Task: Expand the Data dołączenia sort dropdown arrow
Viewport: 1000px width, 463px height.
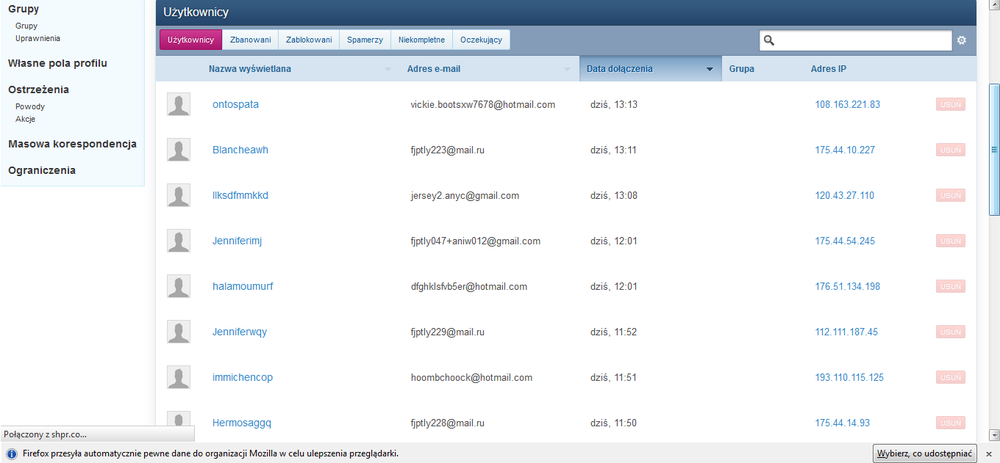Action: click(710, 70)
